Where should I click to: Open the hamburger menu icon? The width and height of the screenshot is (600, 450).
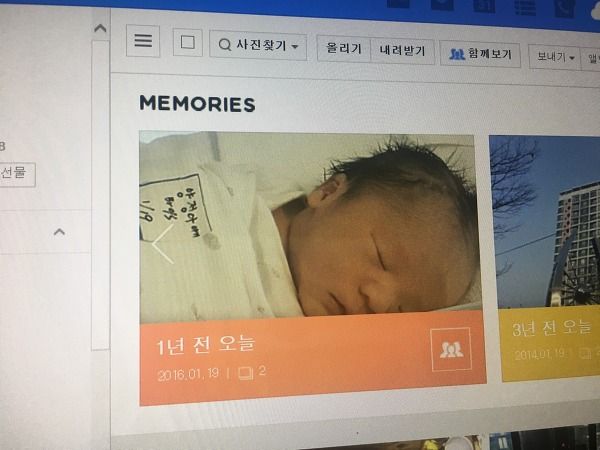click(x=143, y=41)
